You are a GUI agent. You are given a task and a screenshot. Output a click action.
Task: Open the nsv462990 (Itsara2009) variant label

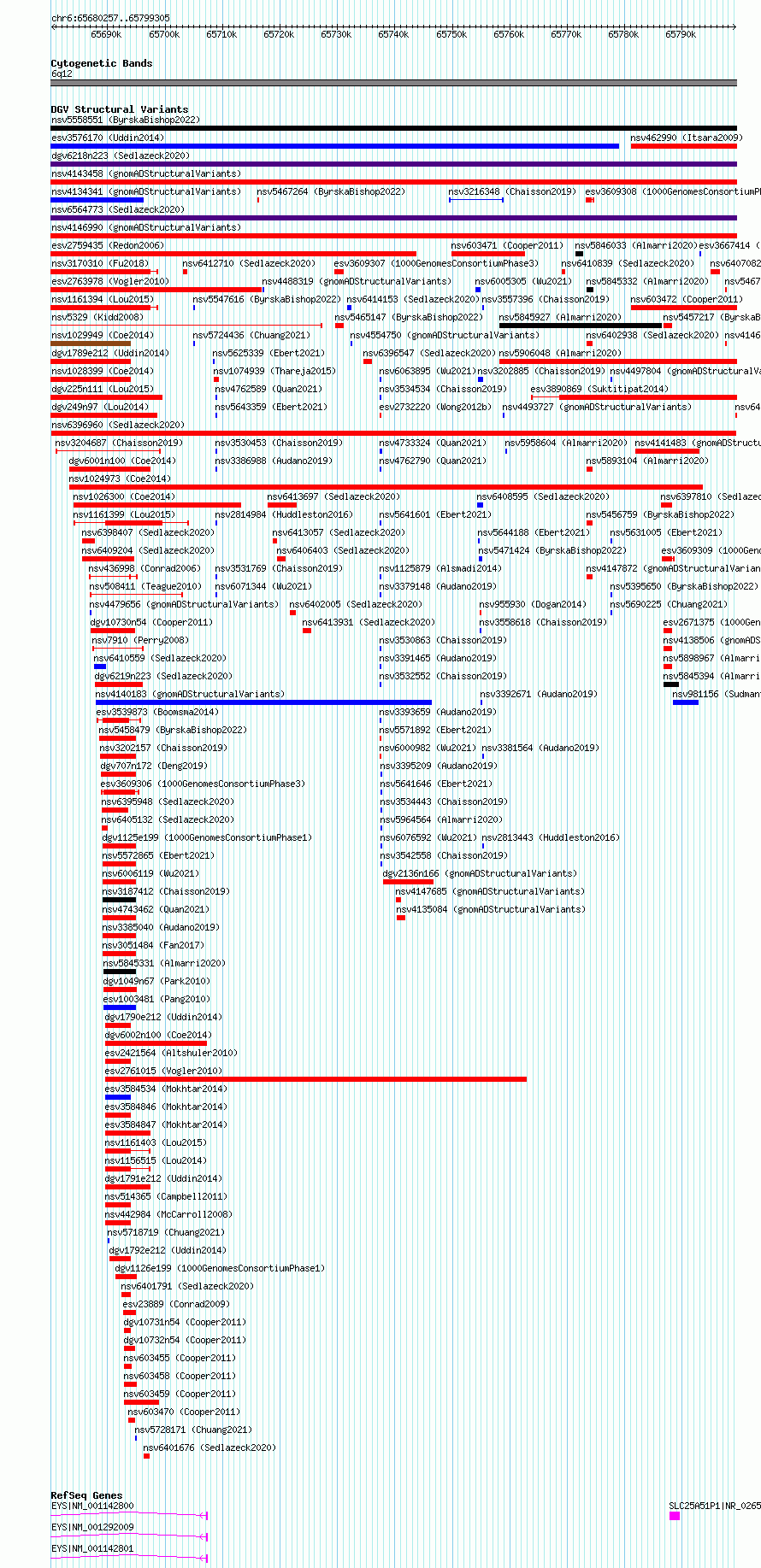pos(687,138)
